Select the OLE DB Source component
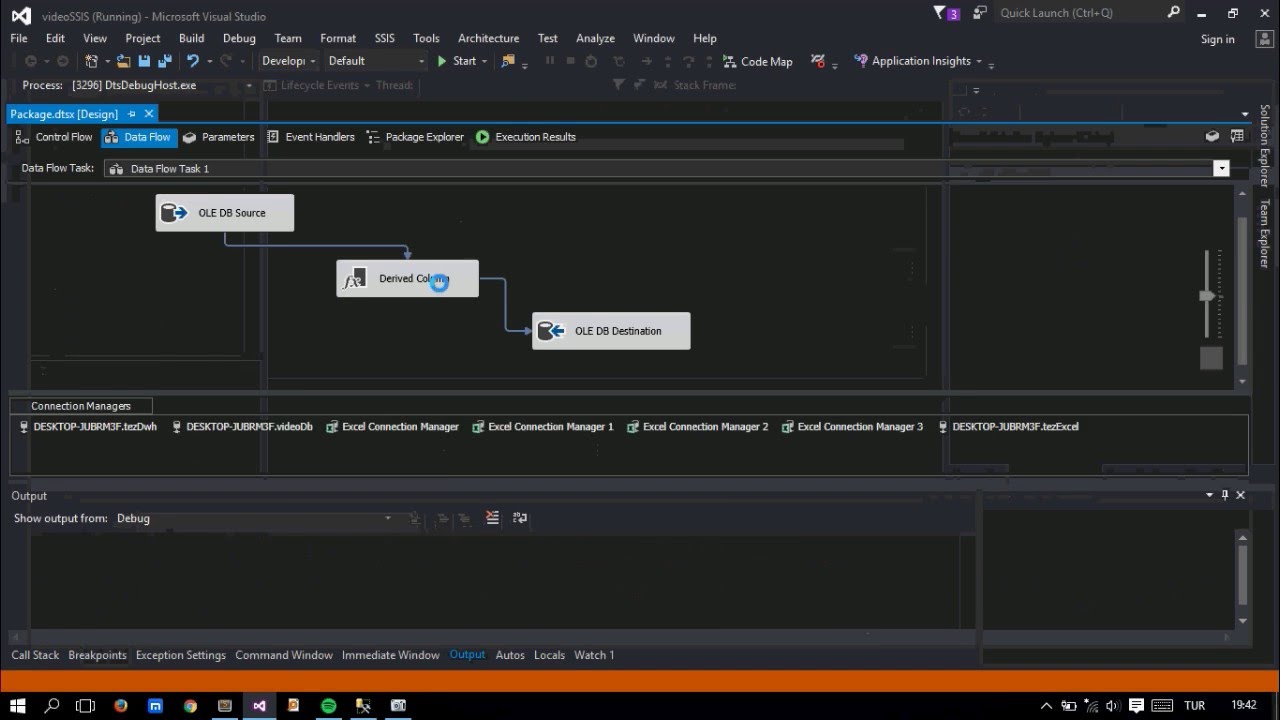This screenshot has height=720, width=1280. 225,213
